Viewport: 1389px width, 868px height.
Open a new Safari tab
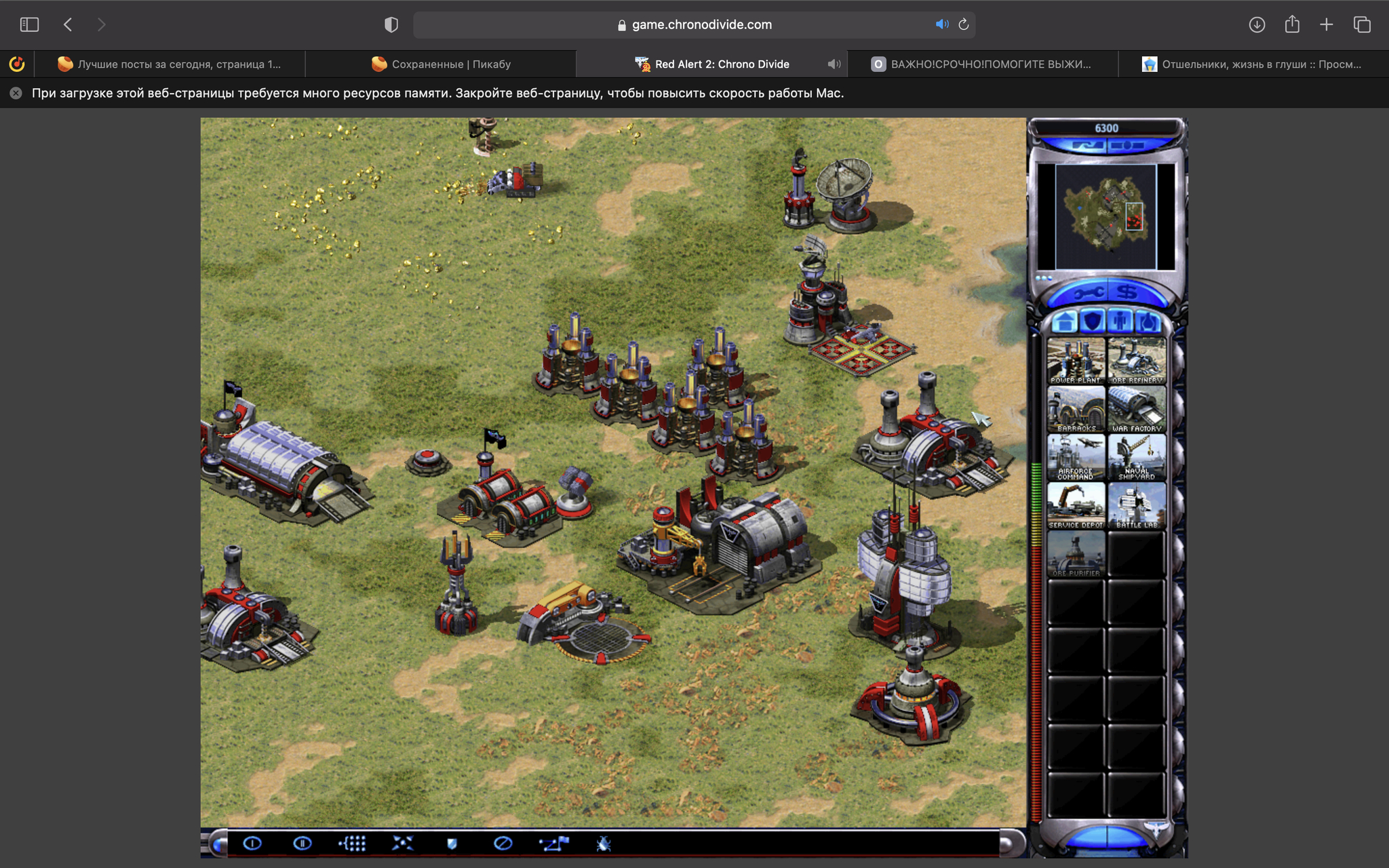click(x=1327, y=24)
